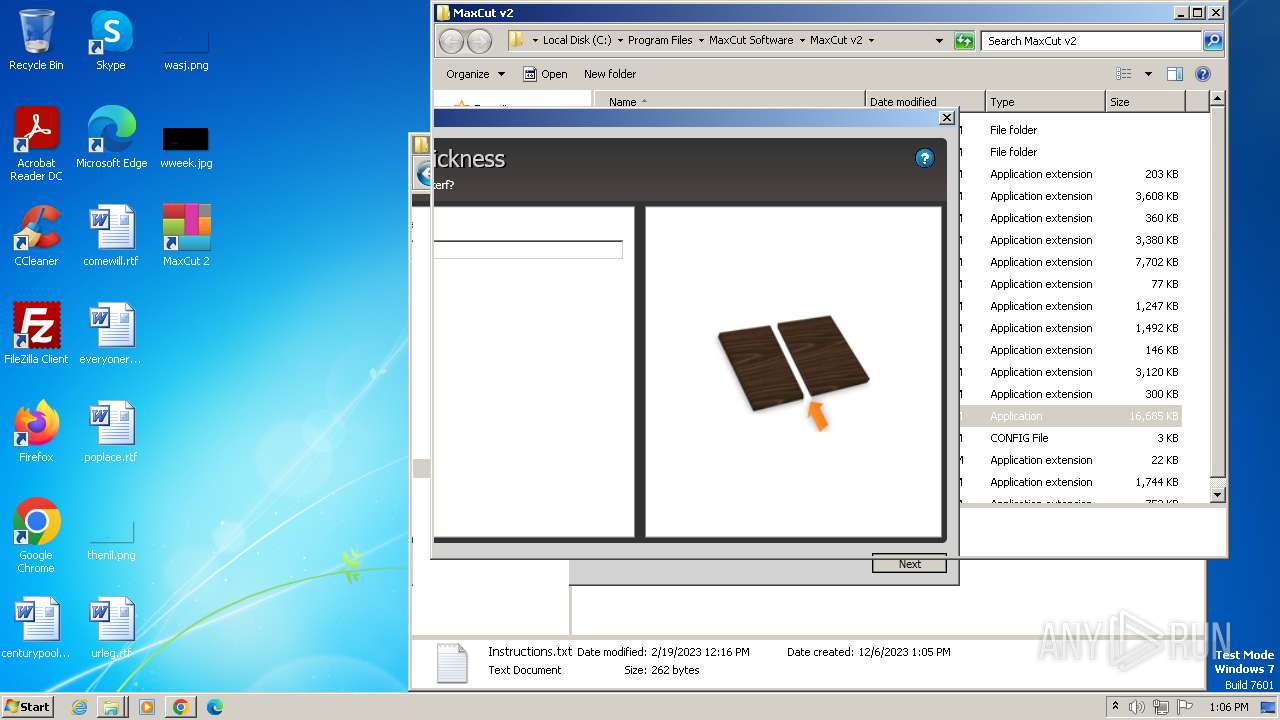Select the 7,702 KB Application extension row
Image resolution: width=1280 pixels, height=720 pixels.
1070,262
